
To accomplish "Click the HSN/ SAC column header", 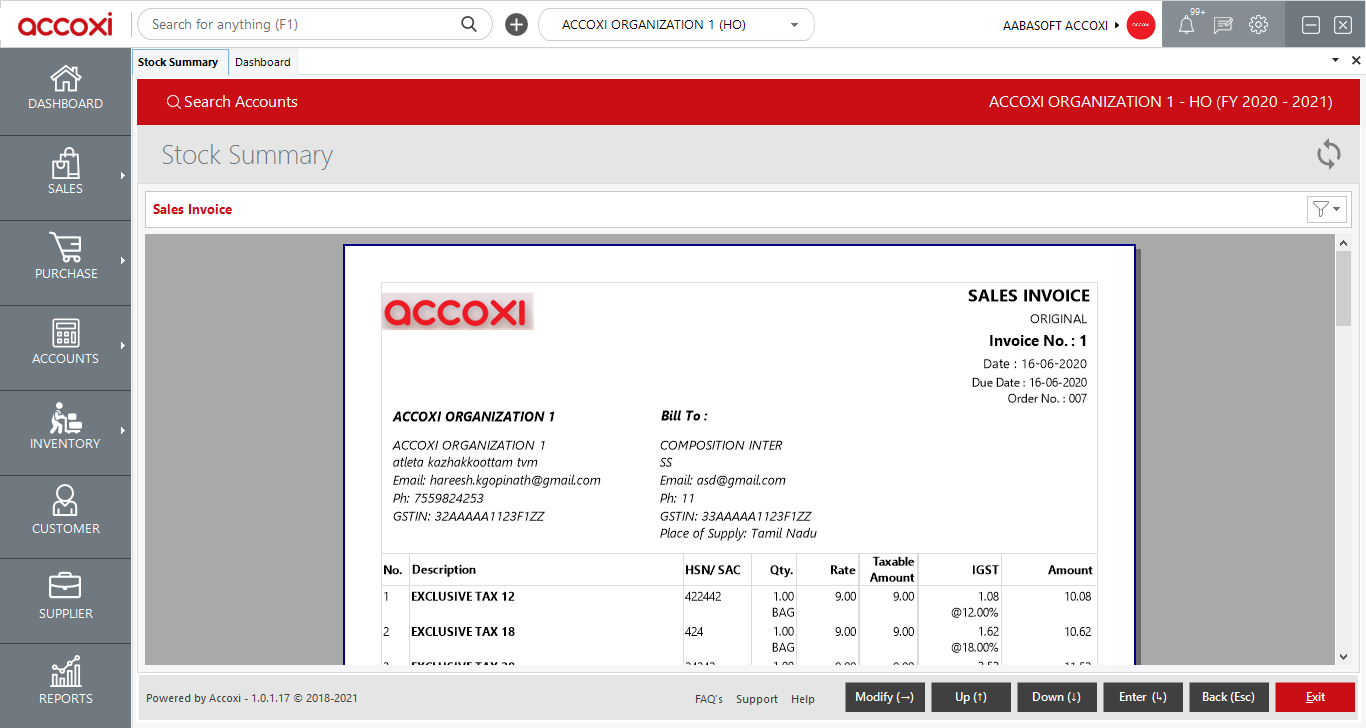I will click(712, 570).
